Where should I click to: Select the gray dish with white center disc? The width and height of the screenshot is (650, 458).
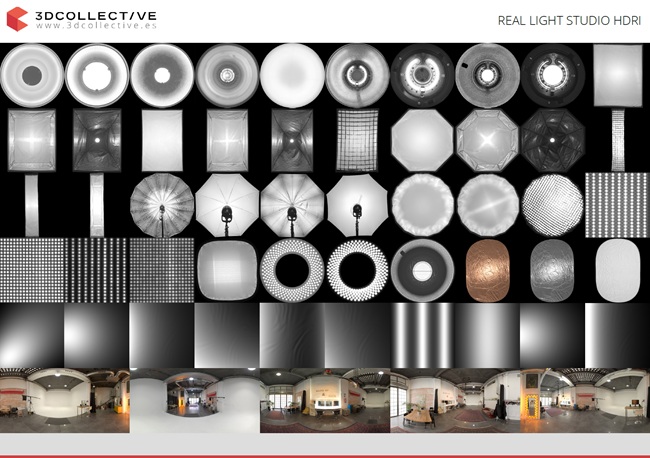(x=422, y=270)
